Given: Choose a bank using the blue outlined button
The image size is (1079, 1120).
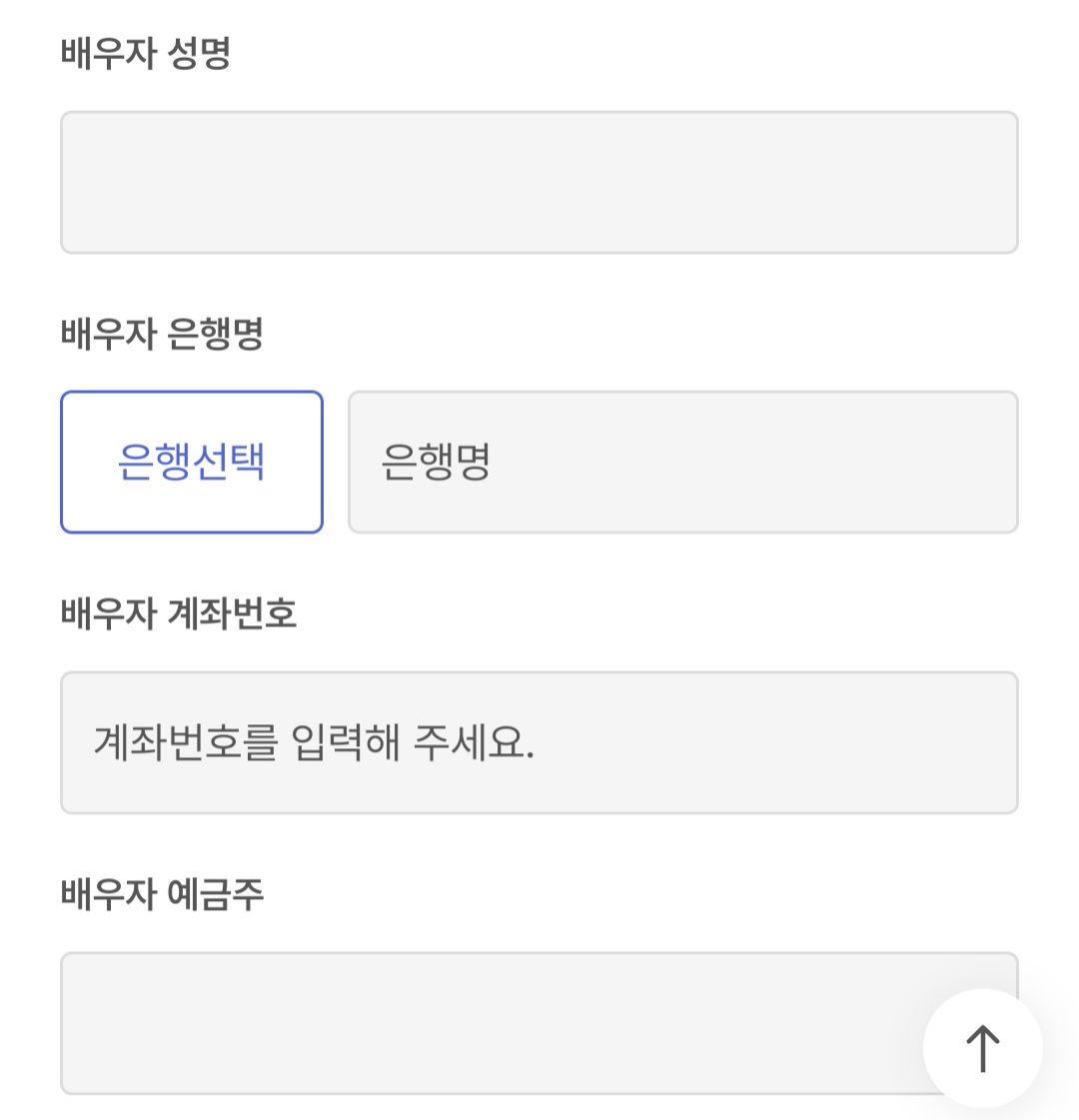Looking at the screenshot, I should click(x=192, y=463).
